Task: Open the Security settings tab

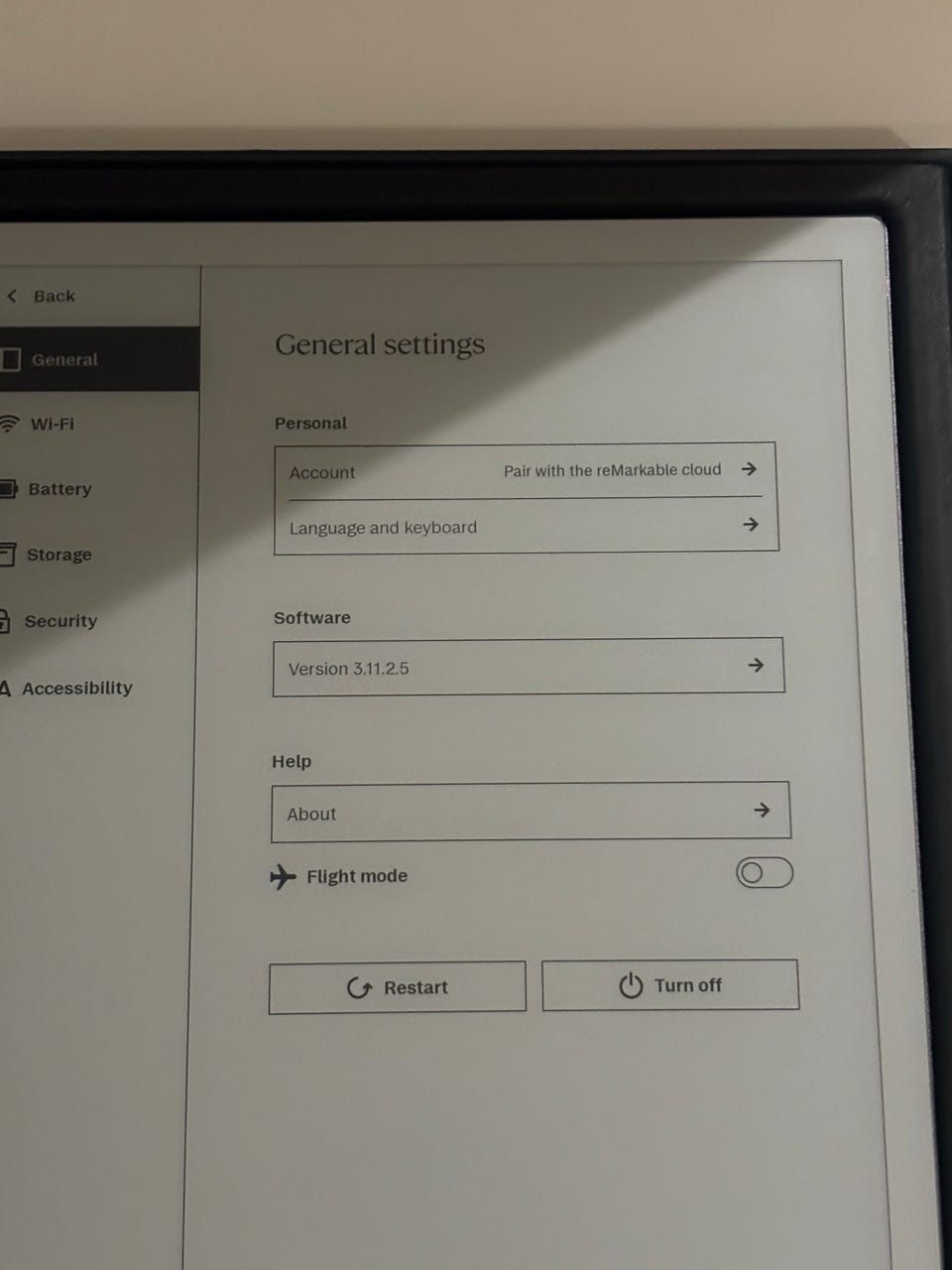Action: pyautogui.click(x=98, y=620)
